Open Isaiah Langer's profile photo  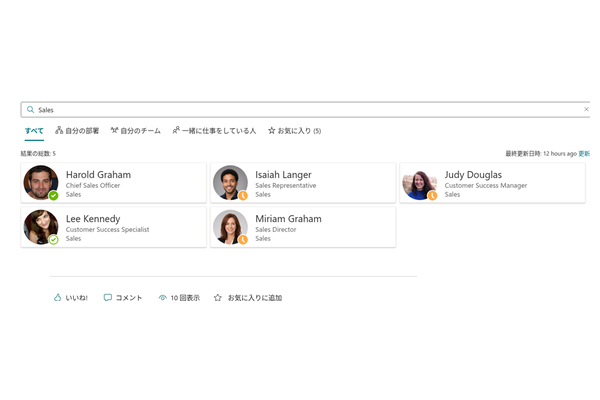click(230, 183)
